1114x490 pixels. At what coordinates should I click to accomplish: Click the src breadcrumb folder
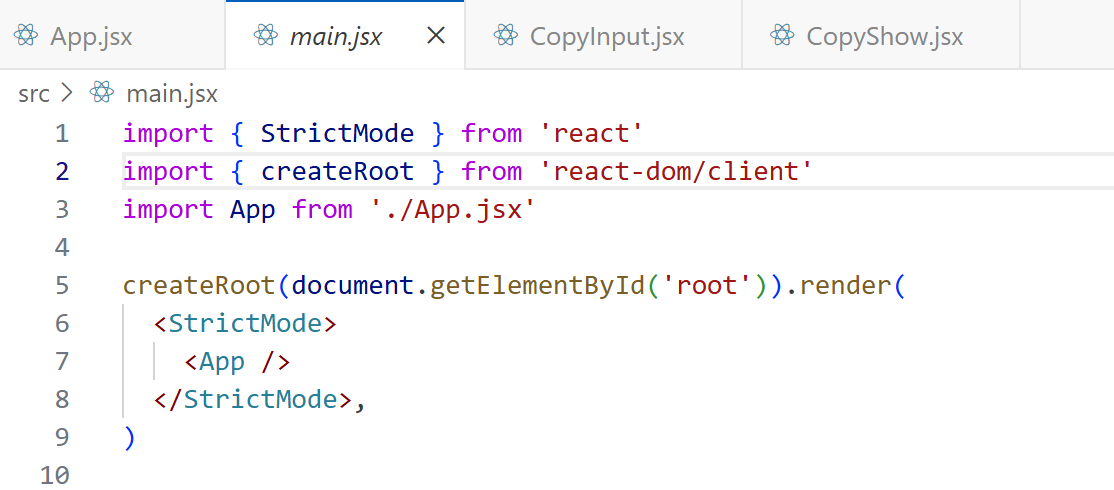pos(34,94)
